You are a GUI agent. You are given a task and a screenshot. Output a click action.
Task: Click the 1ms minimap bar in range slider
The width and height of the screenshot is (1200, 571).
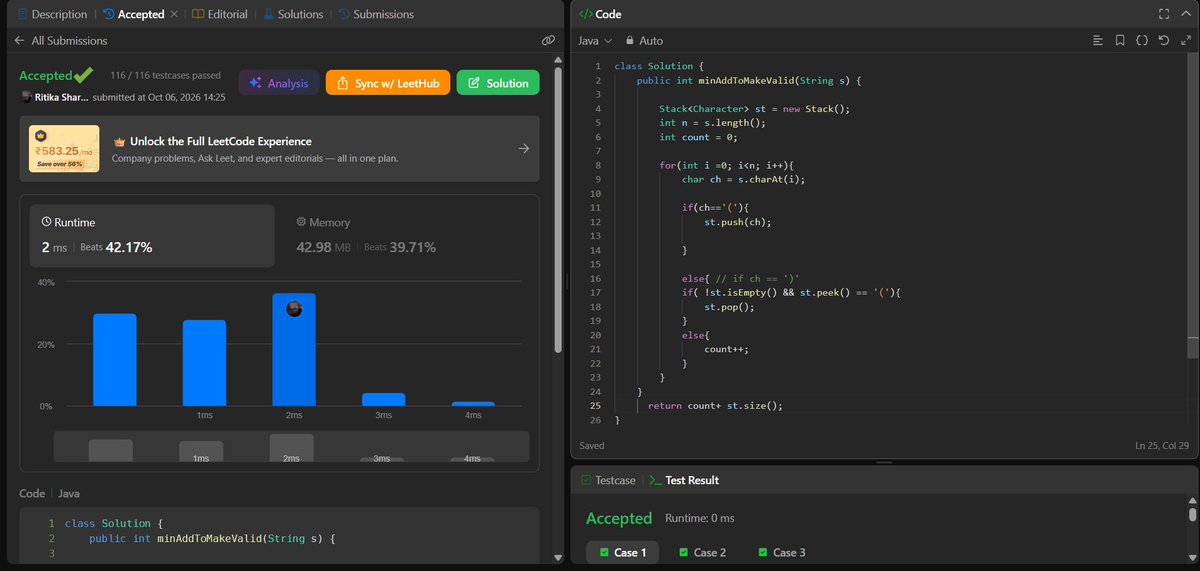(201, 452)
